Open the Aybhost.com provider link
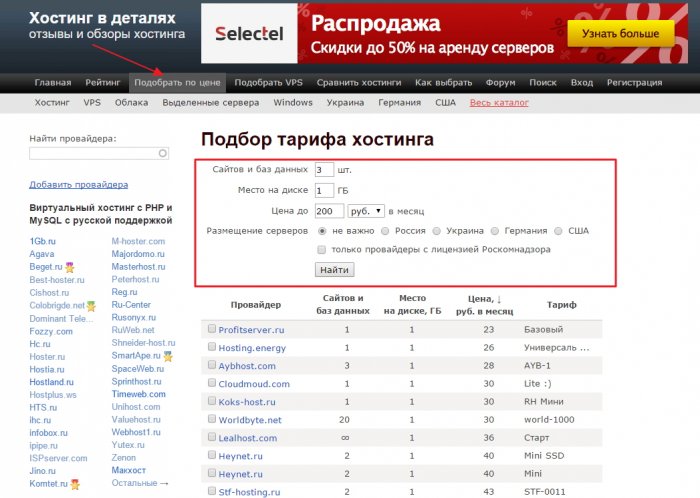Screen dimensions: 700x498 point(247,366)
